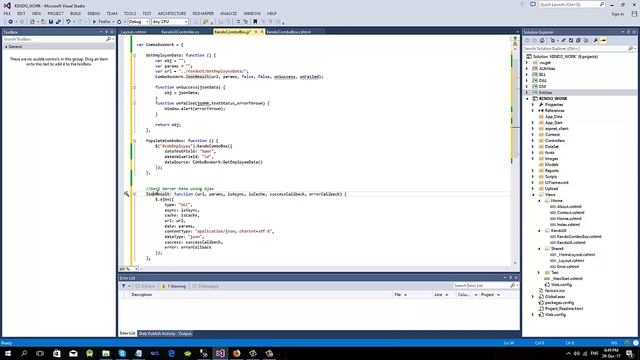This screenshot has height=360, width=640.
Task: Toggle auto-hide pin on Error List panel
Action: pos(510,278)
